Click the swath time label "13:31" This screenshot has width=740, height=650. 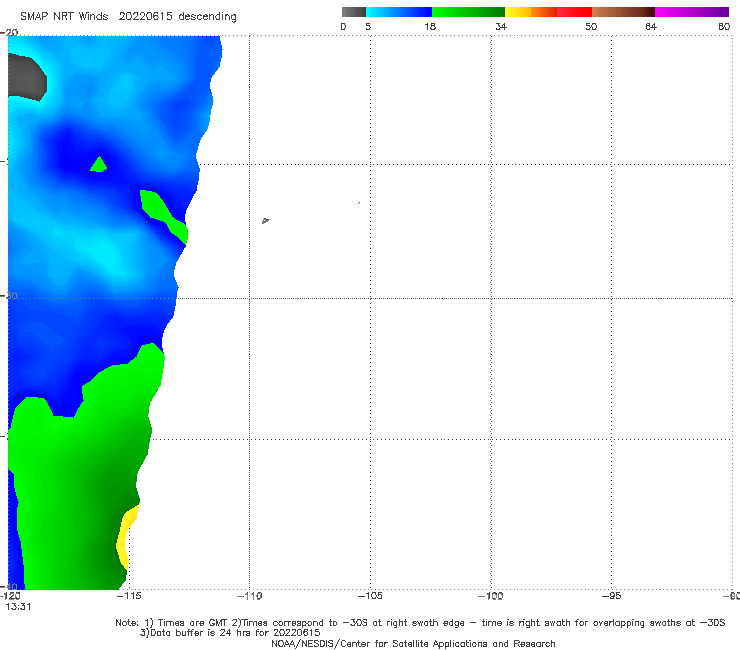point(18,607)
